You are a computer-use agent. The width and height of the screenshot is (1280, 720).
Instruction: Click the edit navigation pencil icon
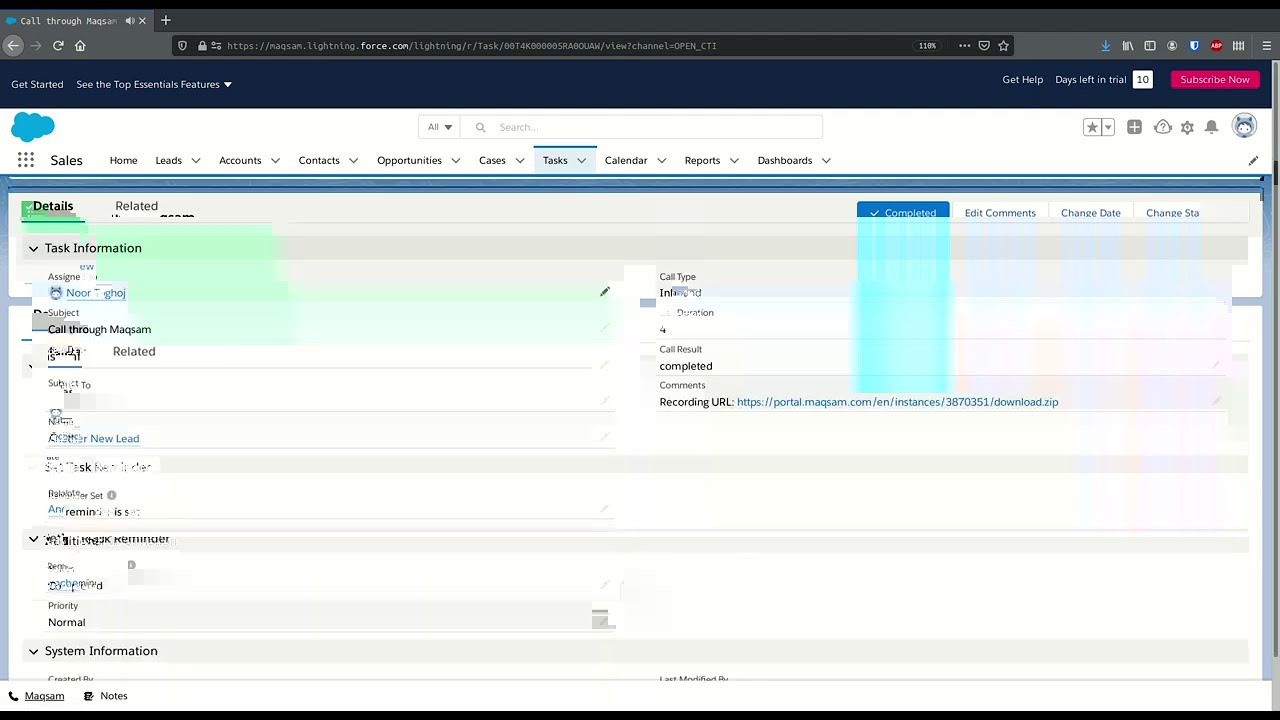pos(1253,160)
